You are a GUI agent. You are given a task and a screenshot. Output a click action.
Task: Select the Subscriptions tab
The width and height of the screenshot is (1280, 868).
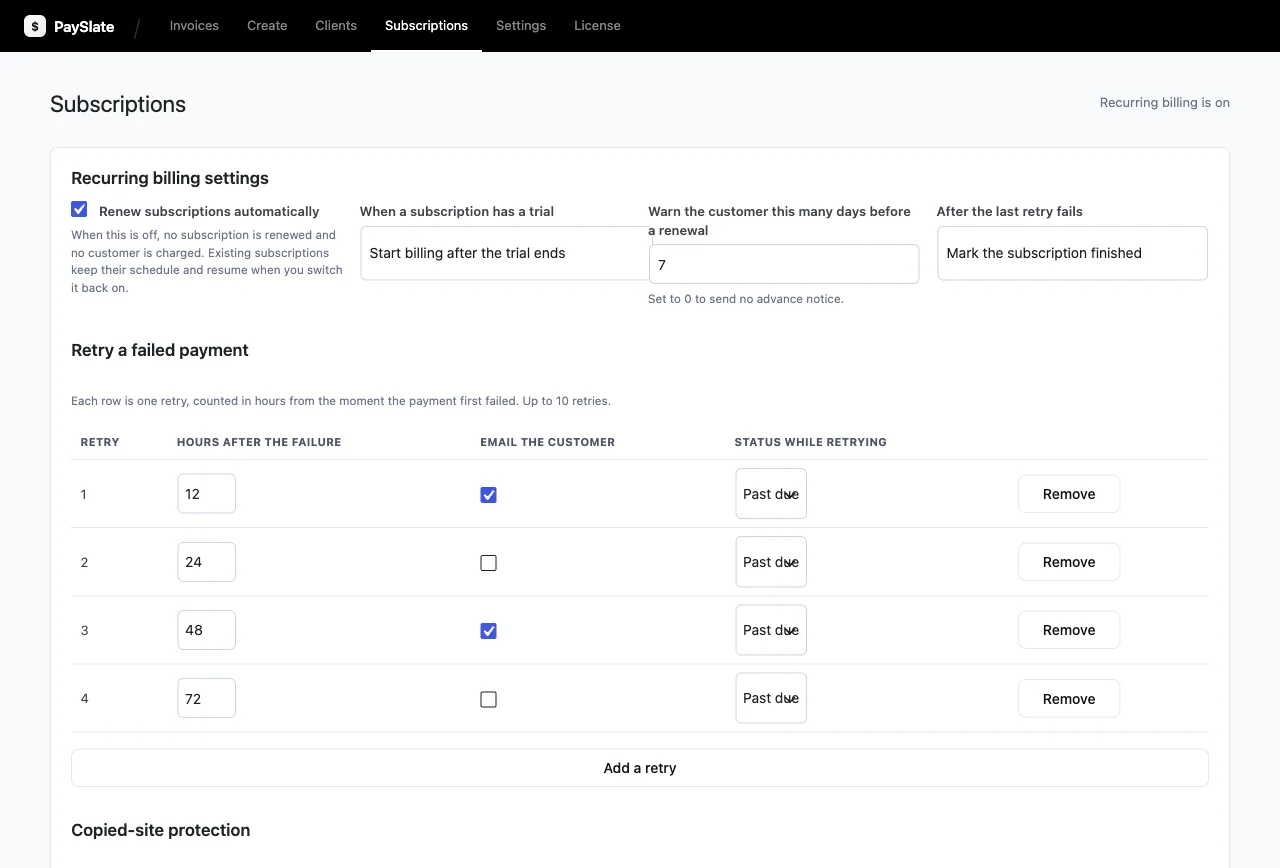[x=426, y=26]
